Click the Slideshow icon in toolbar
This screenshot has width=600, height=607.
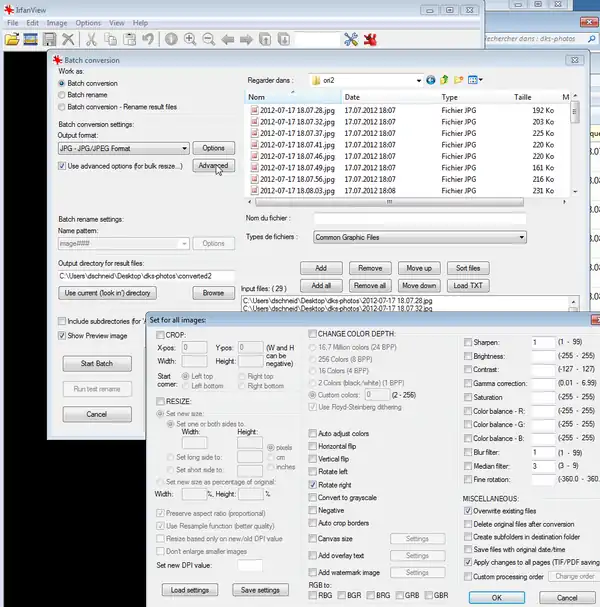tap(31, 40)
